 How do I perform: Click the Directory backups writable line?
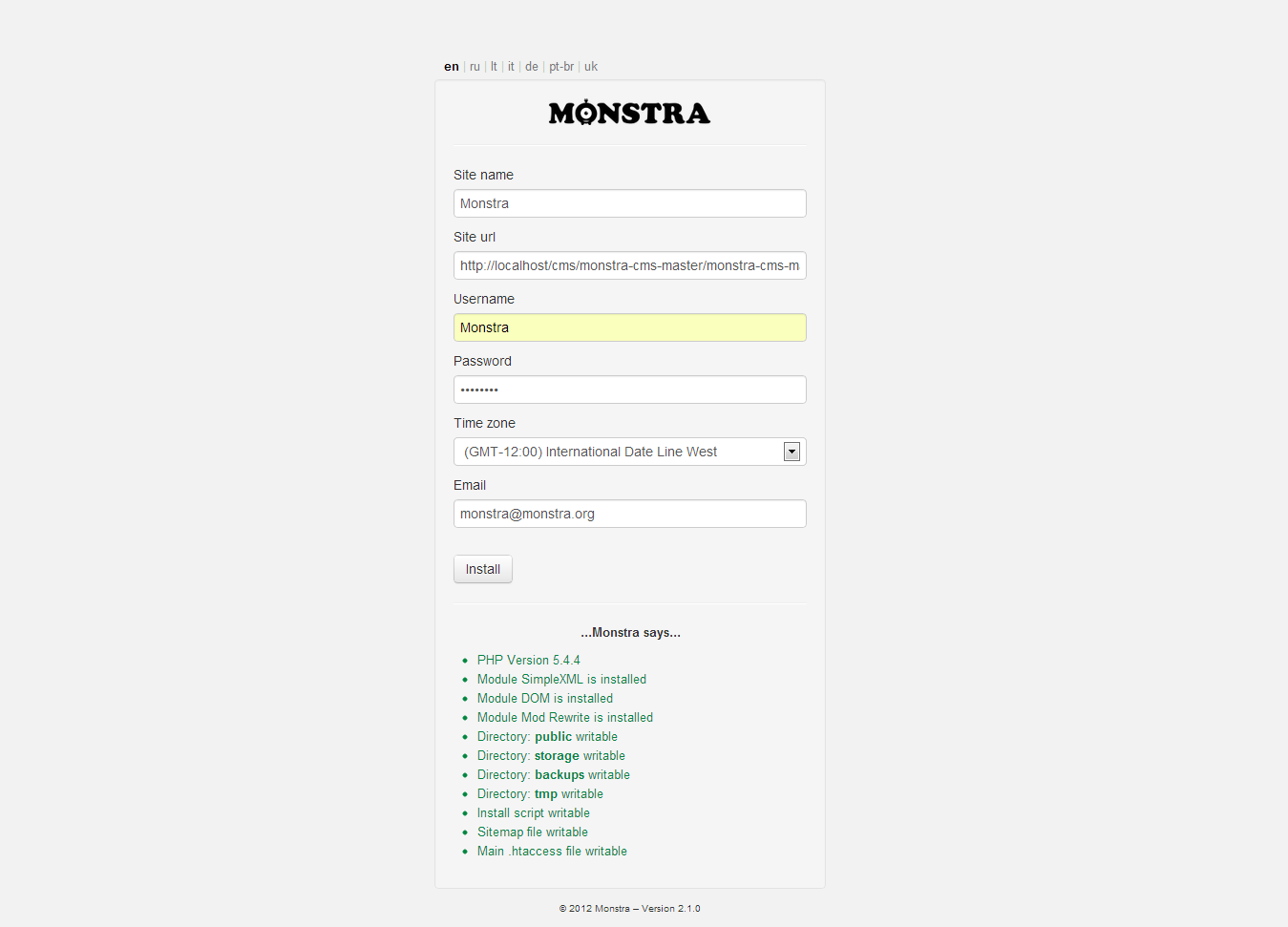click(x=554, y=774)
